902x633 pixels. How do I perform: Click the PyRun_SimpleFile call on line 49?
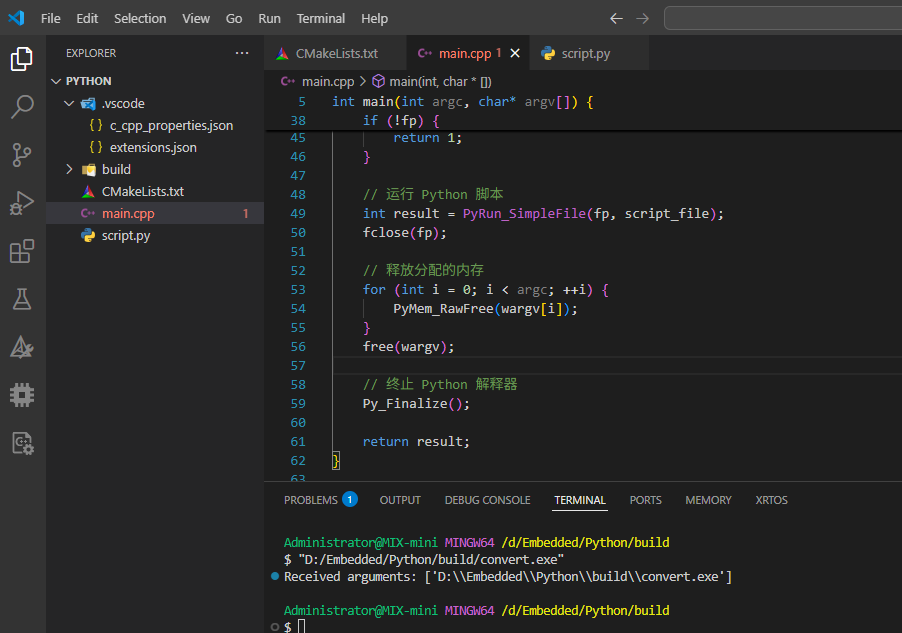[524, 213]
